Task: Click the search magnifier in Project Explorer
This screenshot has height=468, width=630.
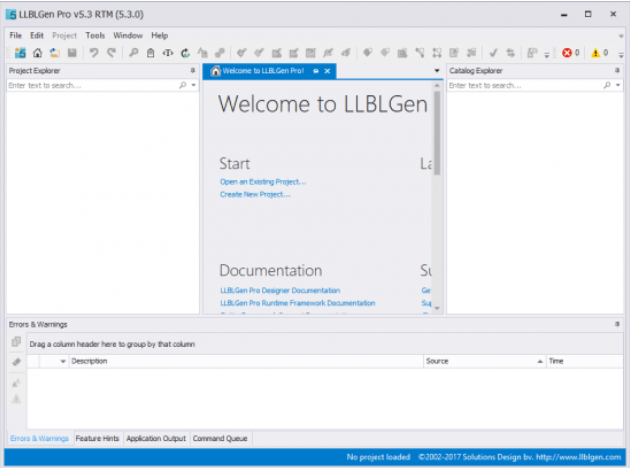Action: pyautogui.click(x=183, y=85)
